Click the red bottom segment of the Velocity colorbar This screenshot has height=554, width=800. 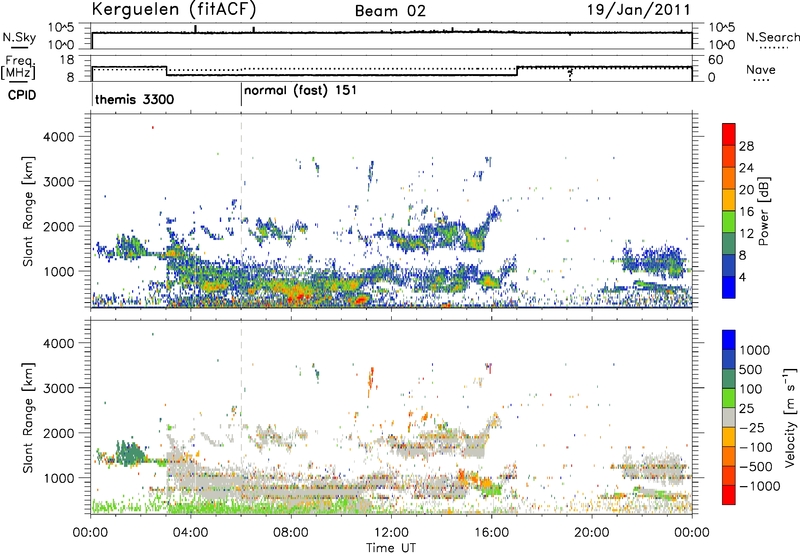click(729, 495)
